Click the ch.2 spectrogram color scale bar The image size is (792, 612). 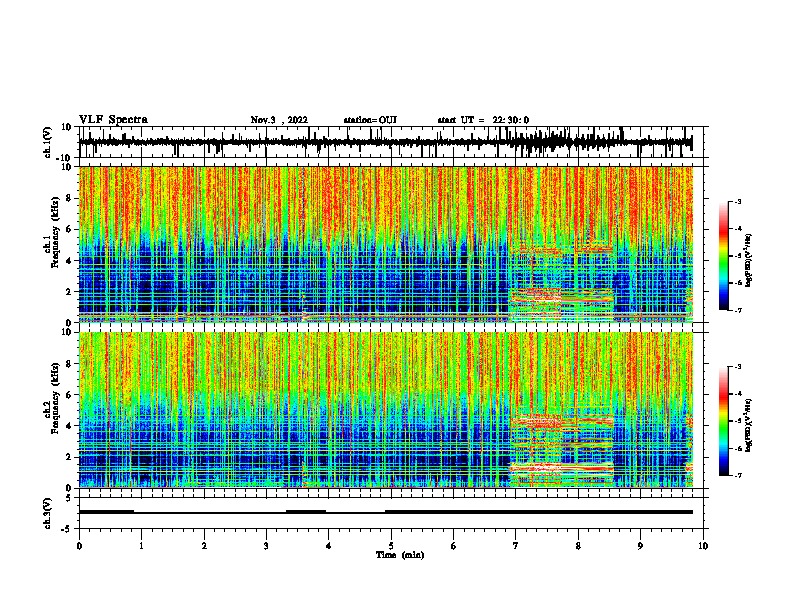(724, 421)
